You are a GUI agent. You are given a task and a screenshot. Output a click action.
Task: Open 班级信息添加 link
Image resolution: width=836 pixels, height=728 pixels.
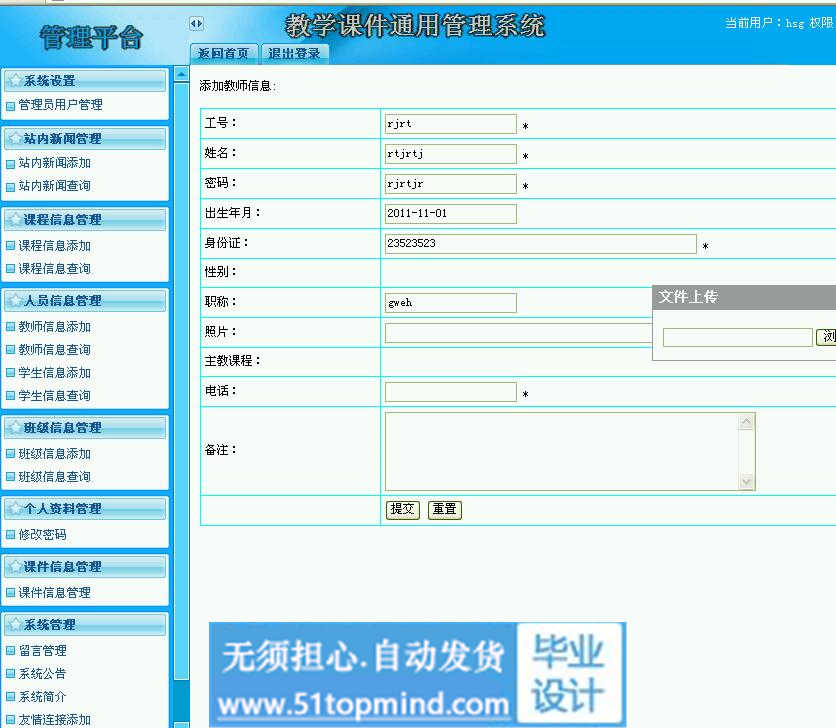click(x=55, y=454)
